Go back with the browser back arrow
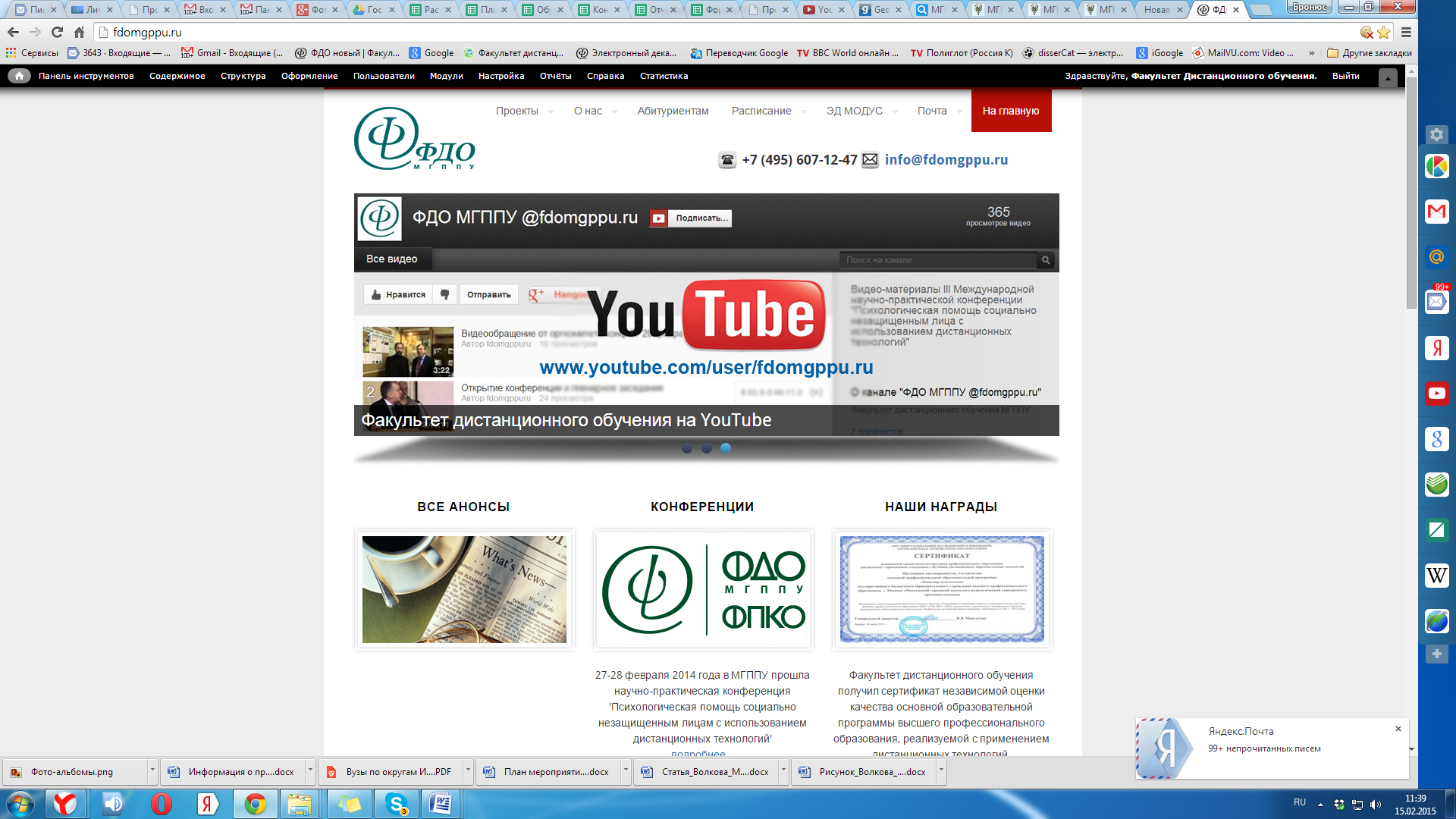Viewport: 1456px width, 819px height. pyautogui.click(x=13, y=33)
